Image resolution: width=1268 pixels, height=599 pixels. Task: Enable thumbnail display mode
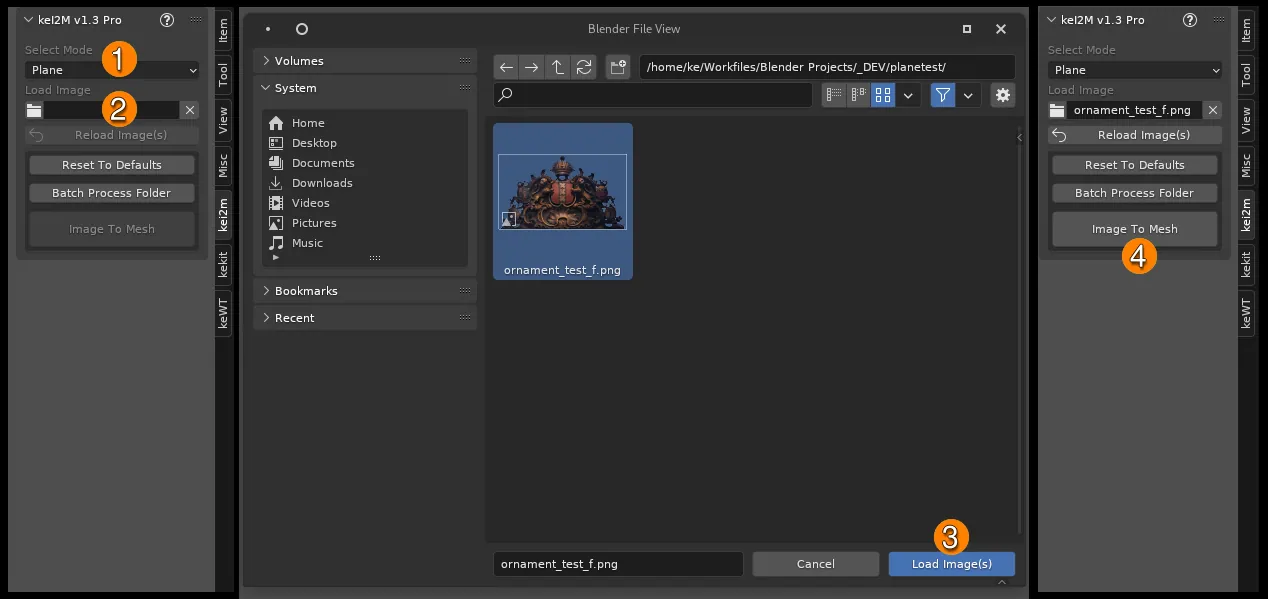coord(883,95)
